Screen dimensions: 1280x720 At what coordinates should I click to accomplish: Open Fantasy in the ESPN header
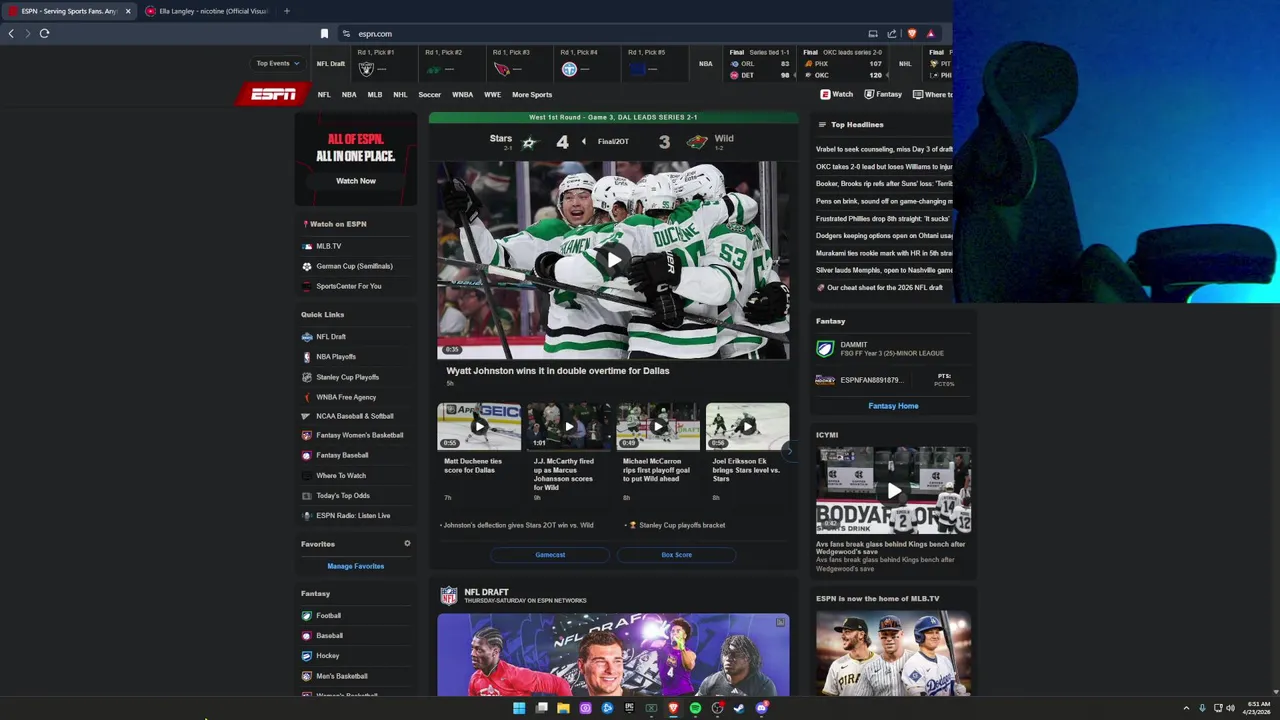883,94
